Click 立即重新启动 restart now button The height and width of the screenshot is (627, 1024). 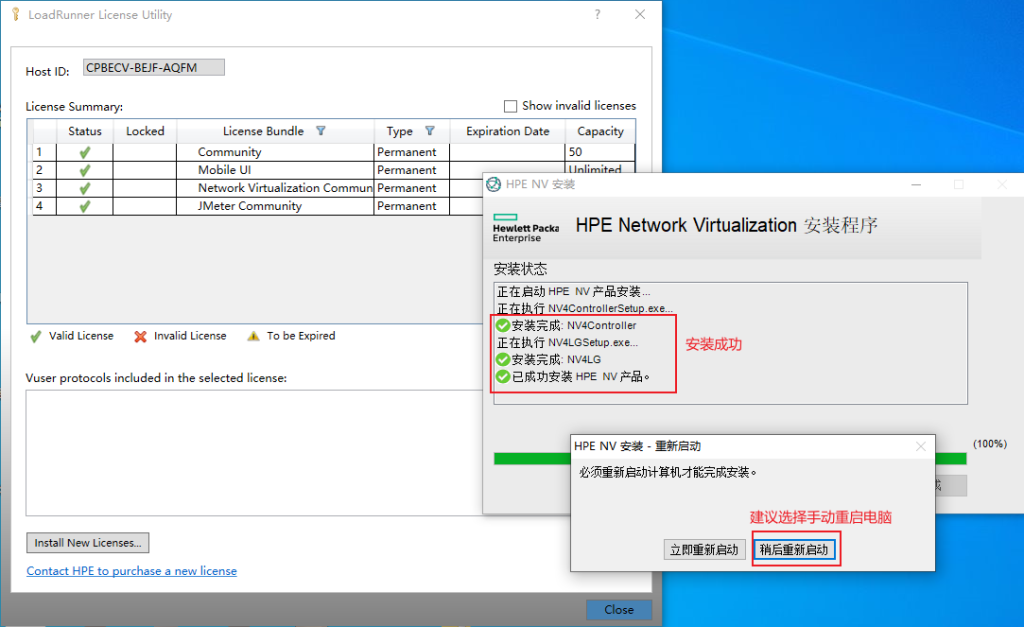pyautogui.click(x=704, y=550)
